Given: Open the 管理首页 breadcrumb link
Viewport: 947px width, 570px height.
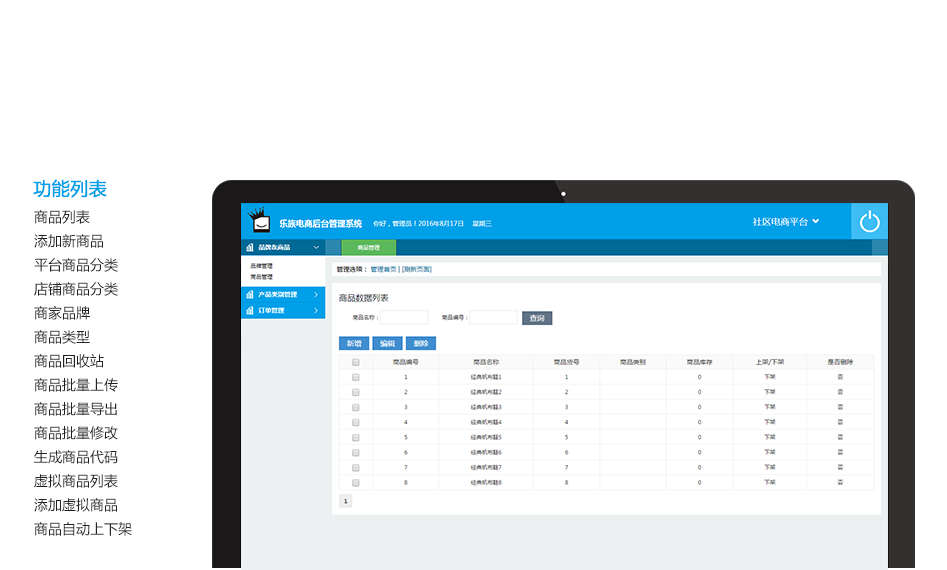Looking at the screenshot, I should pos(384,269).
